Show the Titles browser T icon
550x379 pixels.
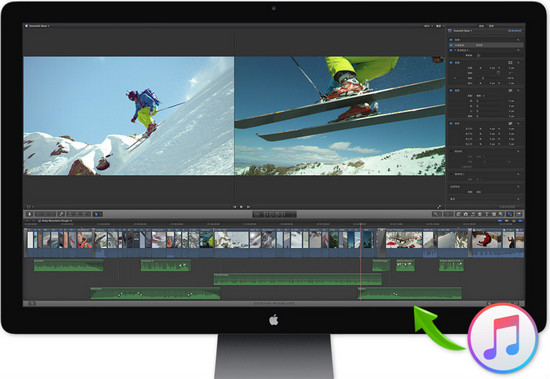pyautogui.click(x=487, y=214)
